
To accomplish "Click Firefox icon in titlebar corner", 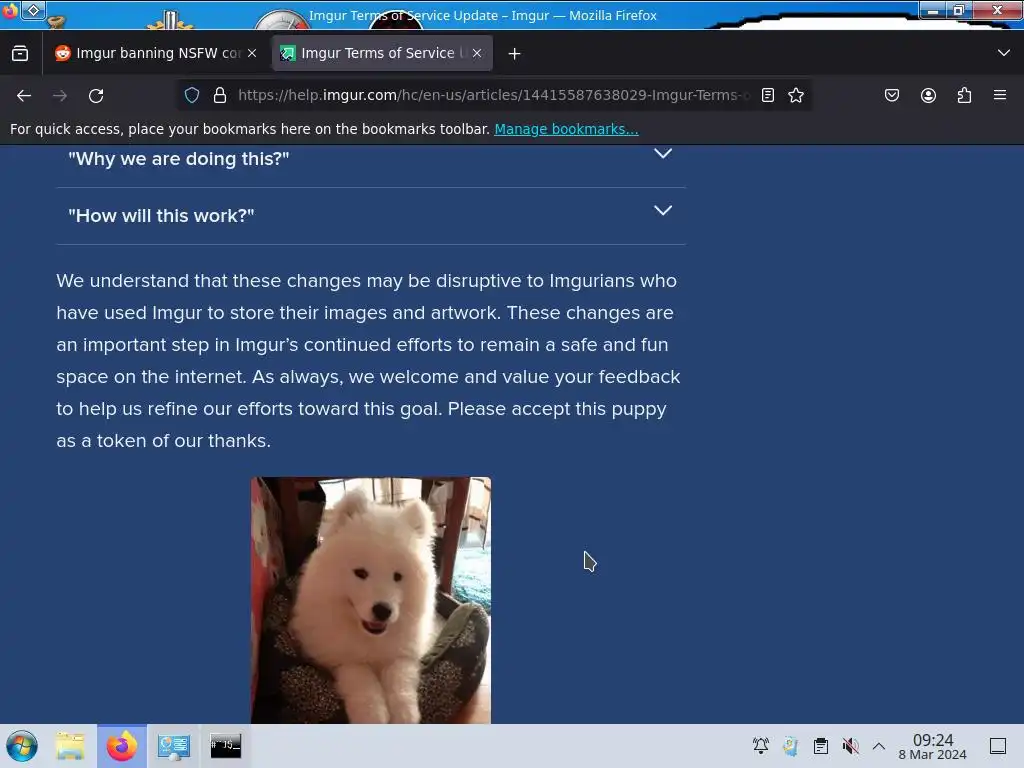I will coord(10,10).
